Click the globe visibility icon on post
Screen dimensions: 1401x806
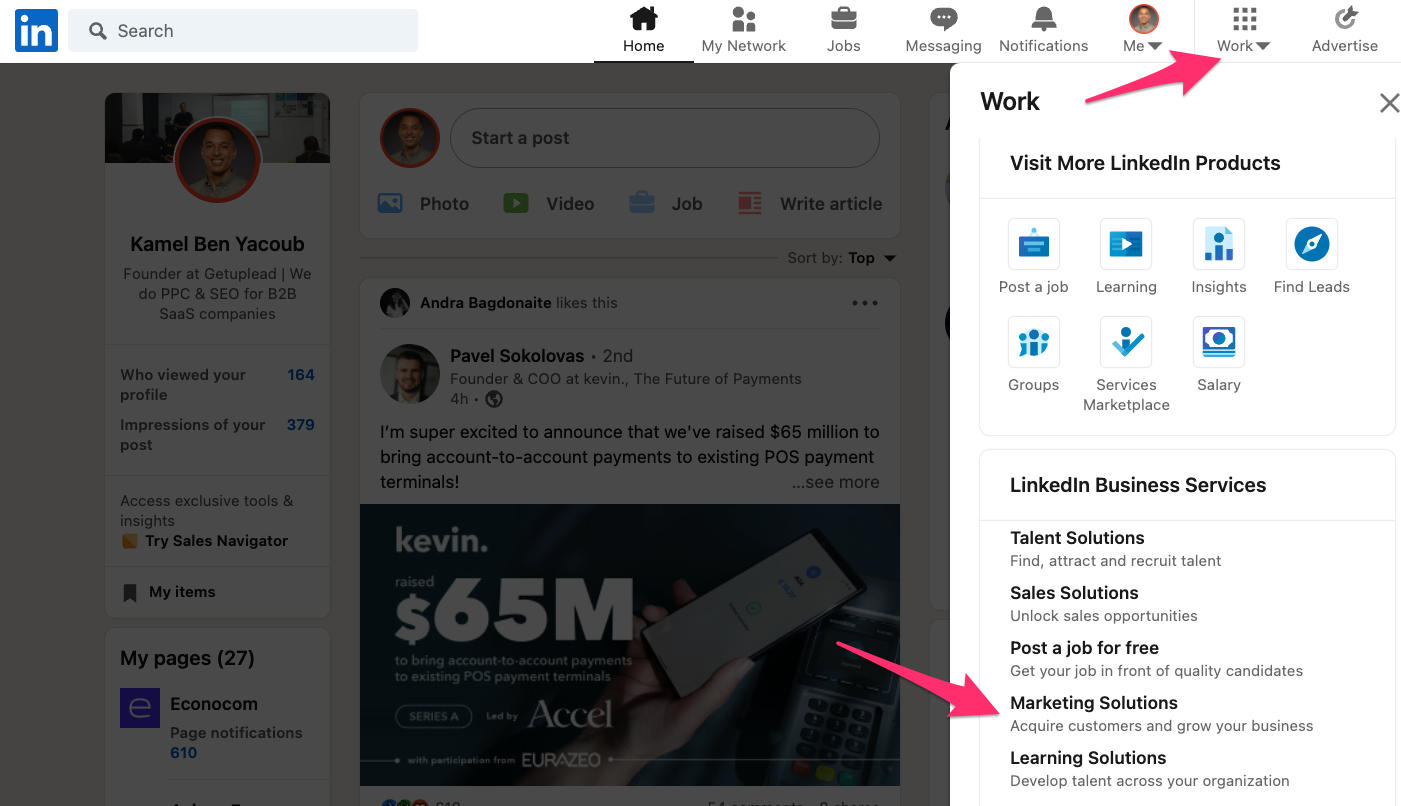(x=494, y=399)
